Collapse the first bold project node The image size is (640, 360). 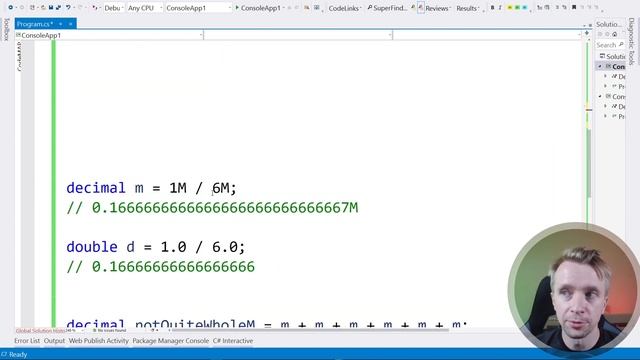point(600,66)
